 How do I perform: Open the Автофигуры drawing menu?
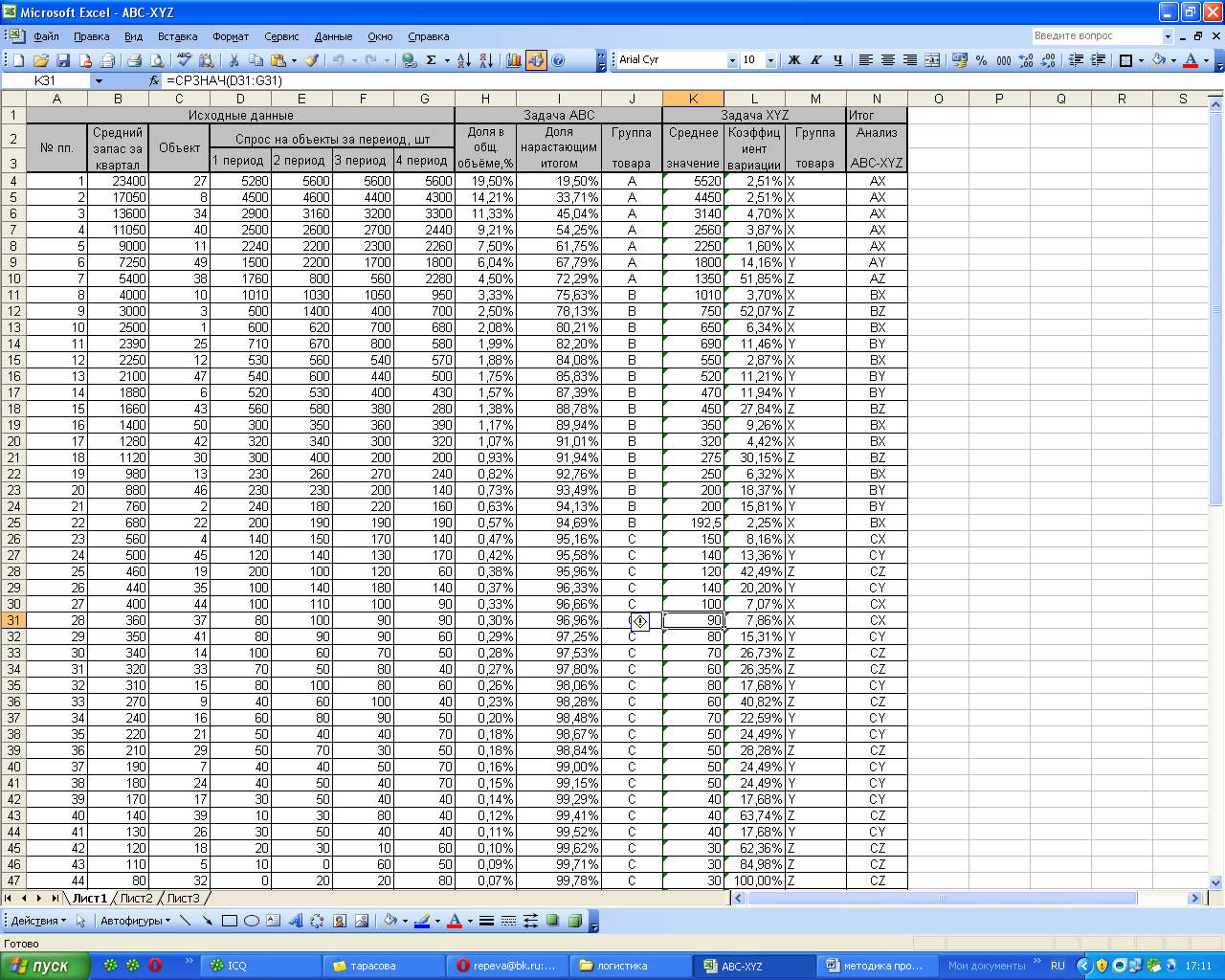tap(135, 921)
